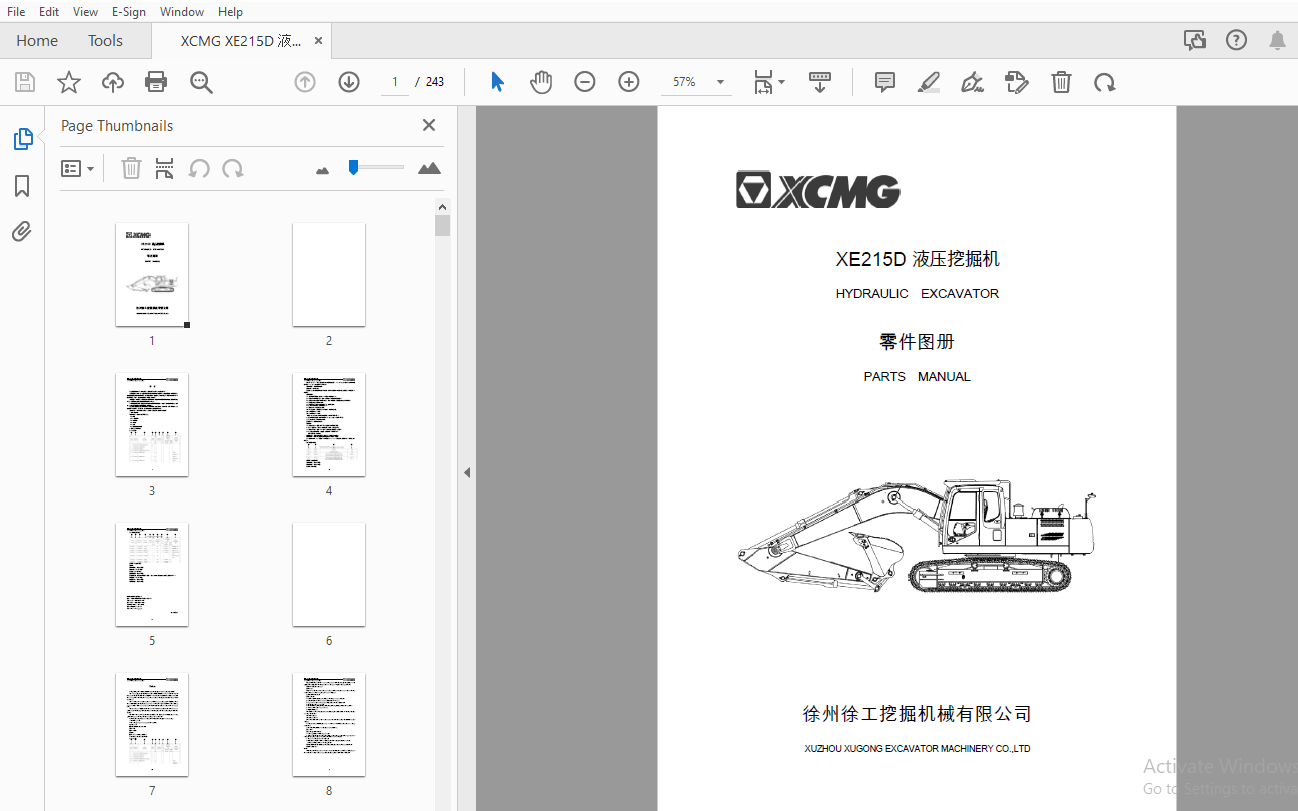Viewport: 1298px width, 811px height.
Task: Select the XCMG XE215D document tab
Action: pyautogui.click(x=240, y=41)
